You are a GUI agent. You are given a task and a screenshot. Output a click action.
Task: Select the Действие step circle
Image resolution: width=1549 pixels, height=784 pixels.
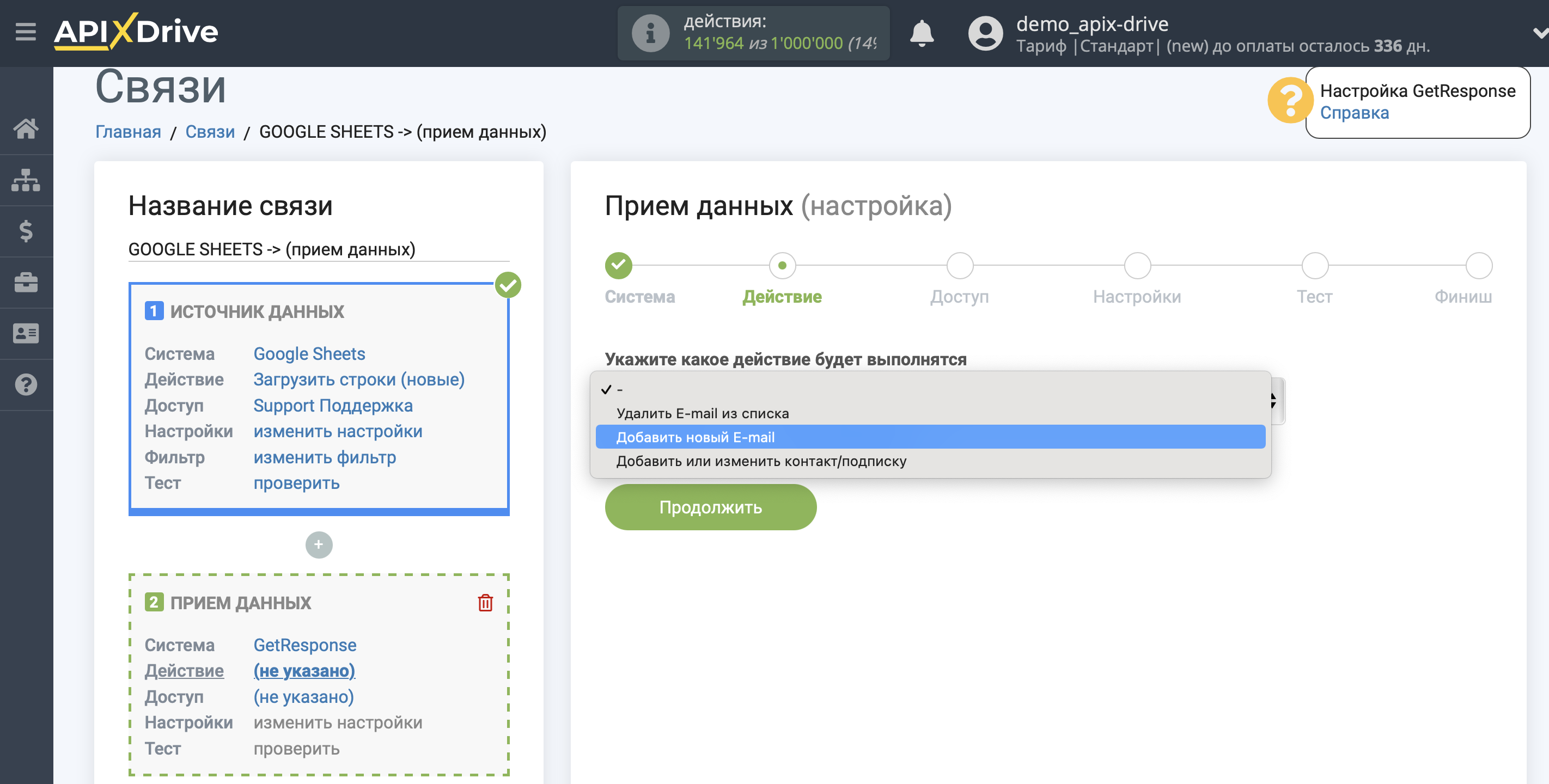[782, 265]
